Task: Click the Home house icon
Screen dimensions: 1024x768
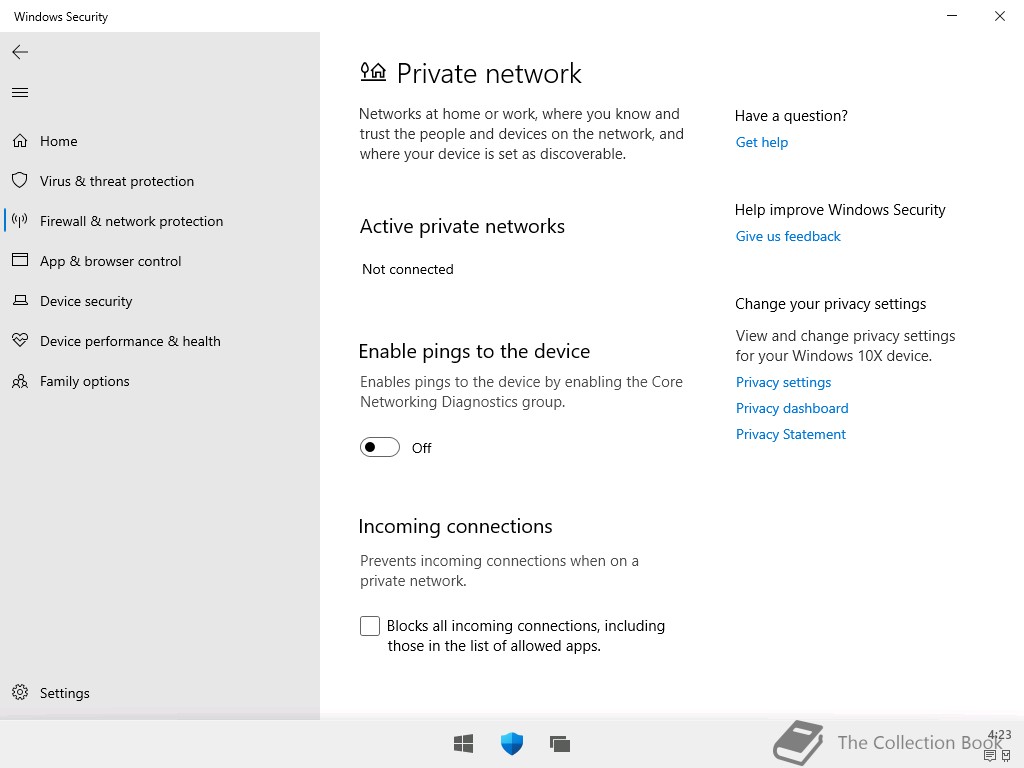Action: tap(20, 141)
